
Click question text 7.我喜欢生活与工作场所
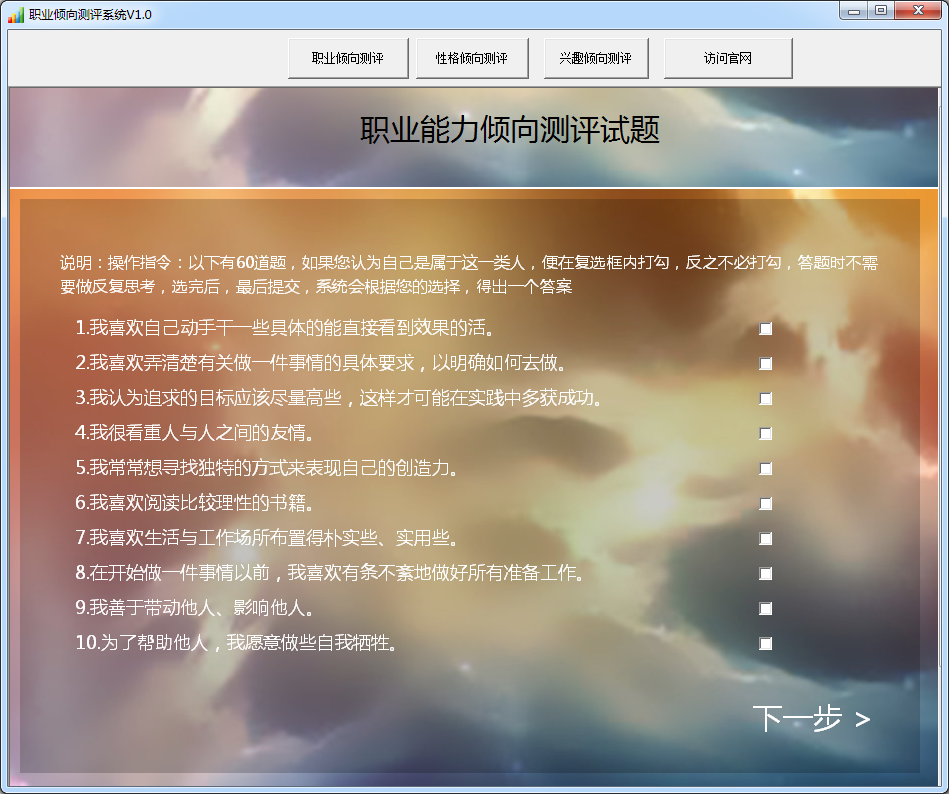pyautogui.click(x=268, y=538)
